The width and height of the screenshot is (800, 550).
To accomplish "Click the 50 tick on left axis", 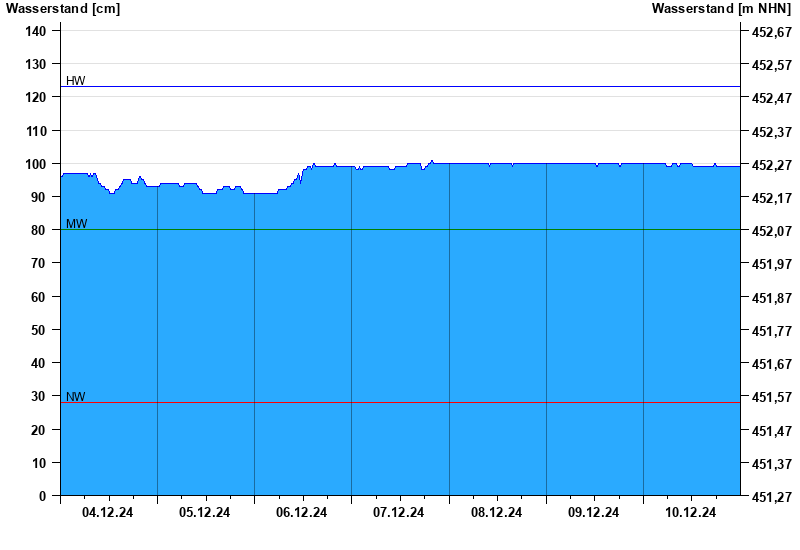I will coord(40,330).
